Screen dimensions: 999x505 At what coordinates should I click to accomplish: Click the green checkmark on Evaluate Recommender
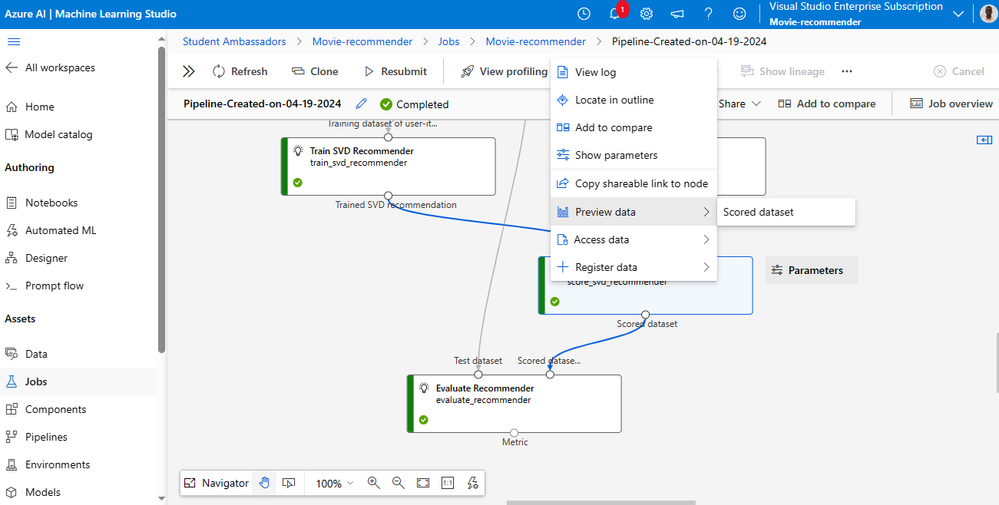424,420
